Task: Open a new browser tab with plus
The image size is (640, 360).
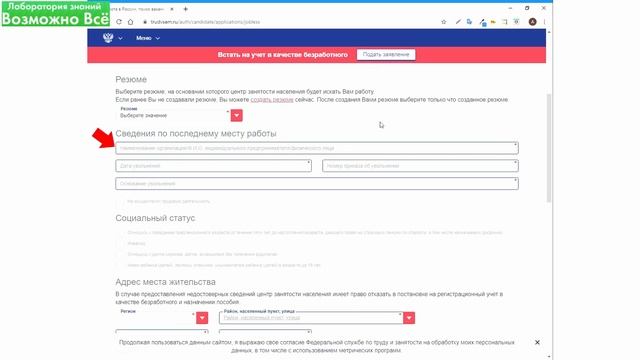Action: click(x=185, y=9)
